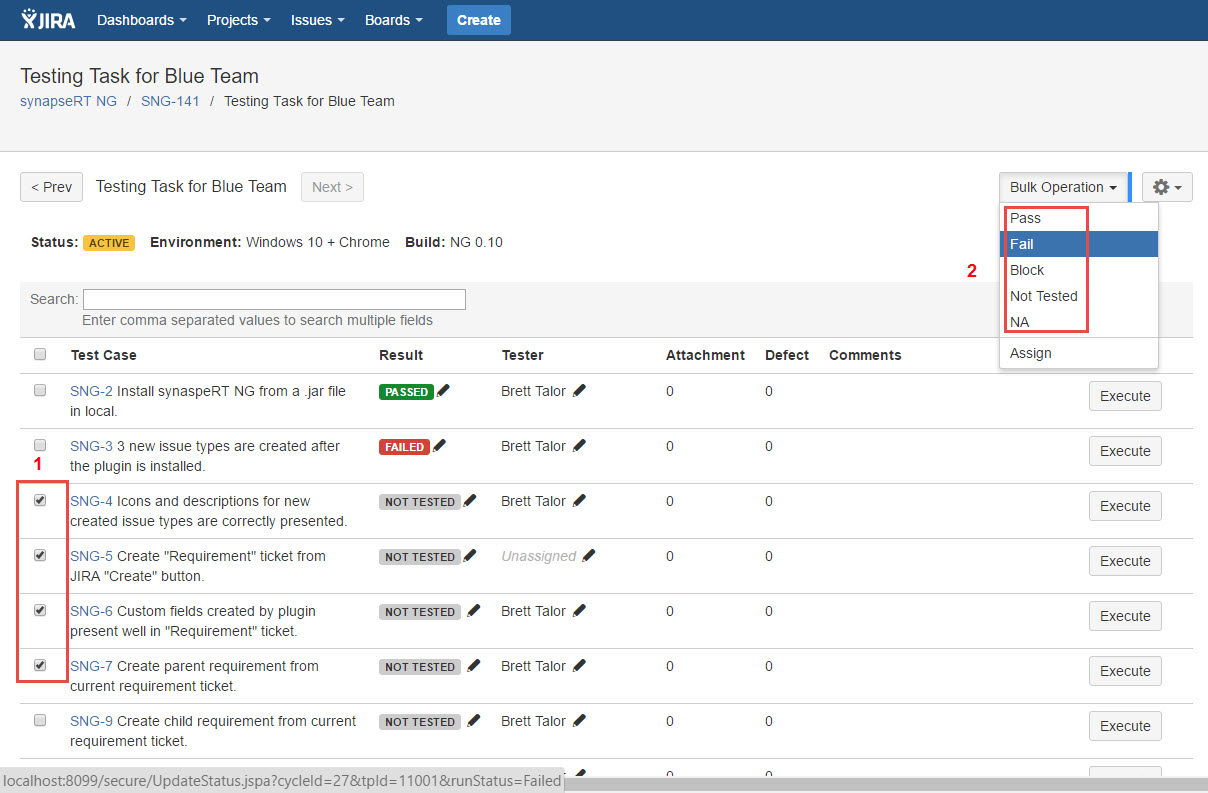
Task: Execute the SNG-9 test case
Action: [1125, 726]
